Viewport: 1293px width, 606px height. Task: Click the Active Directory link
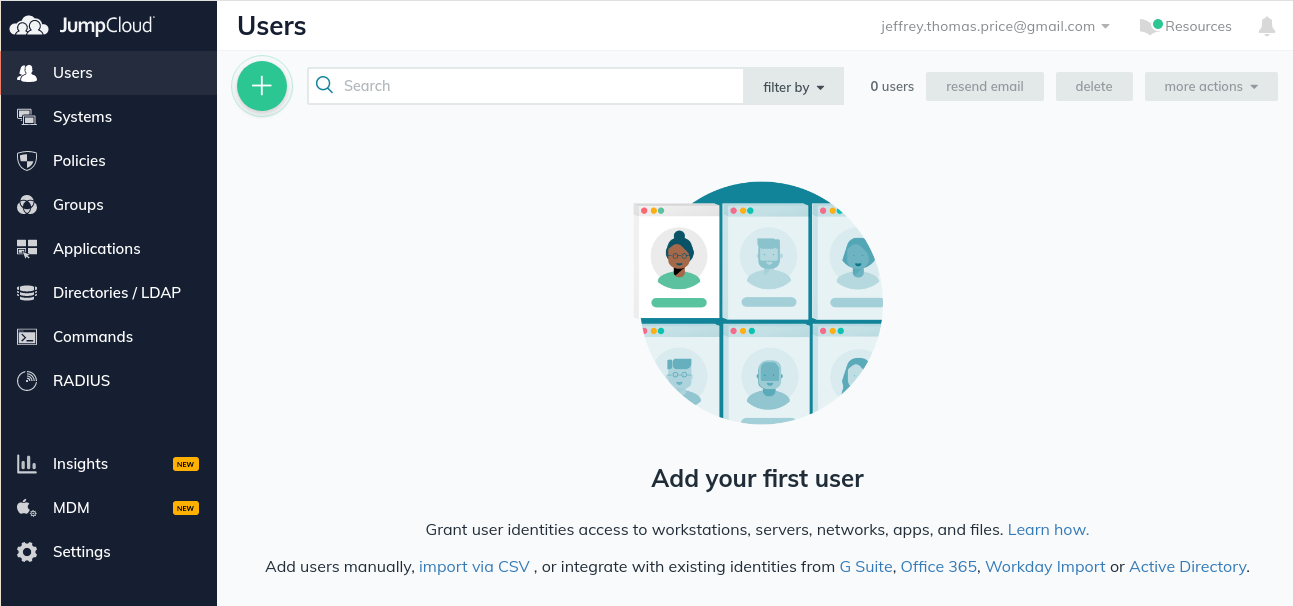click(1187, 567)
